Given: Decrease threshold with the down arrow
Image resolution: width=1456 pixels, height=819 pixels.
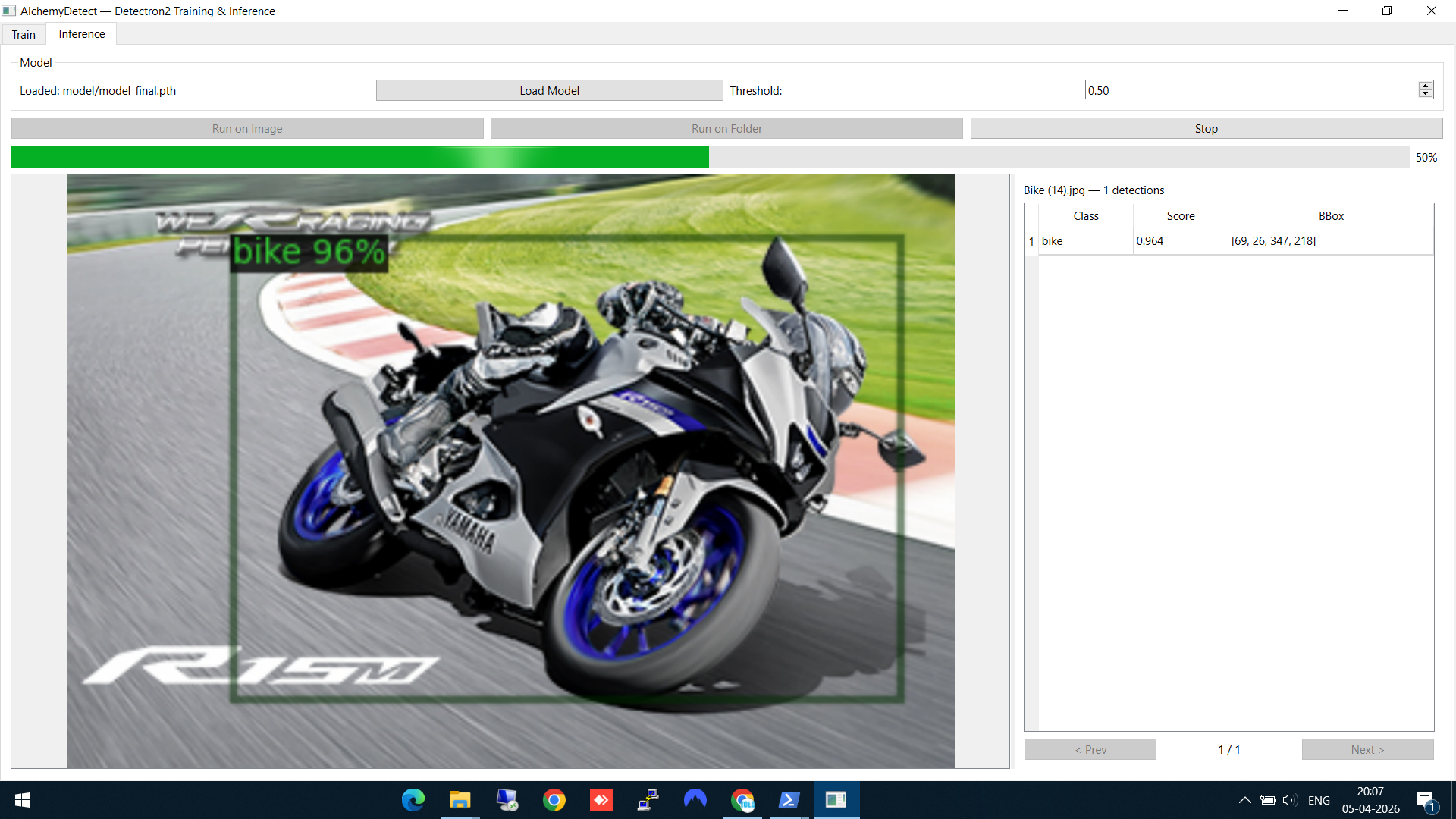Looking at the screenshot, I should point(1426,94).
